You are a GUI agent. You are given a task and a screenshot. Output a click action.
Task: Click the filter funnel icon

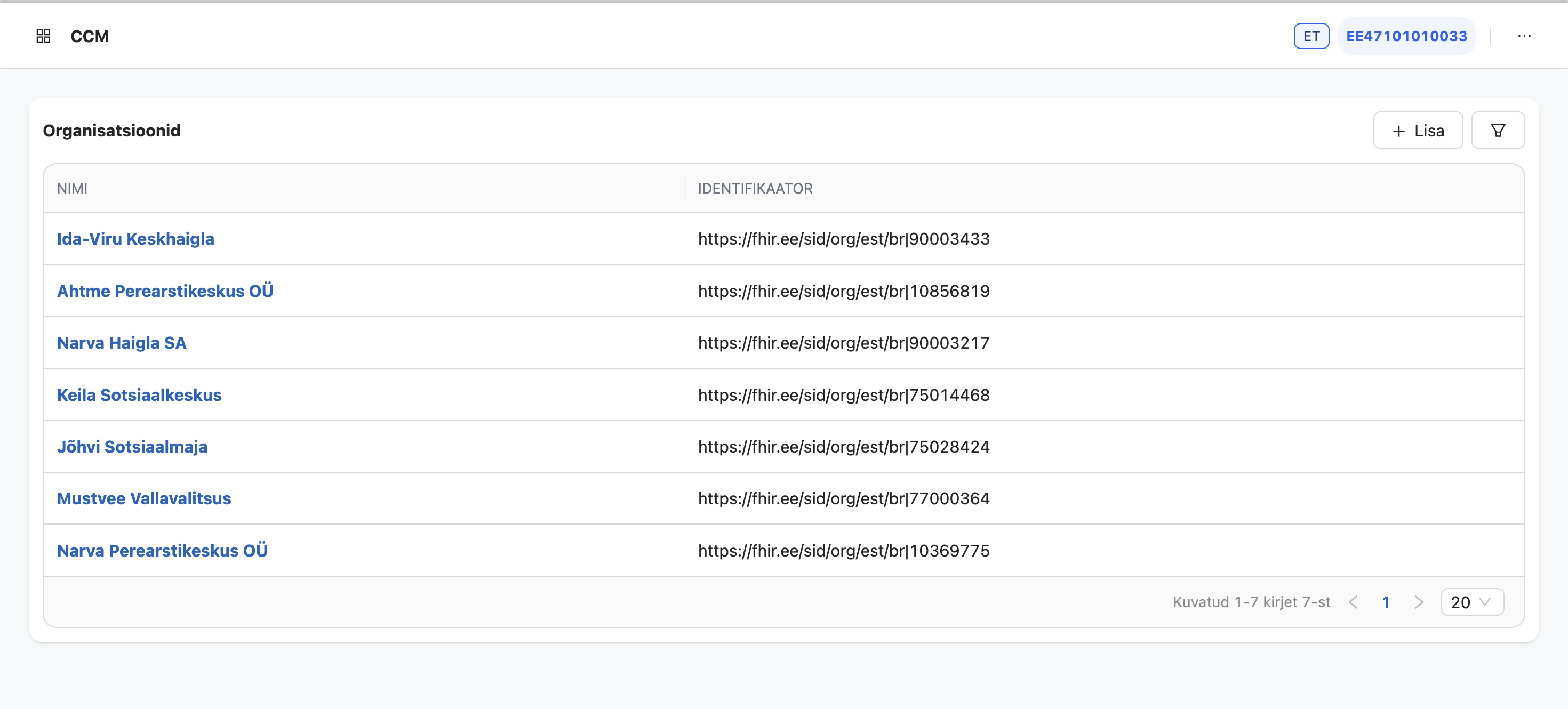1498,130
